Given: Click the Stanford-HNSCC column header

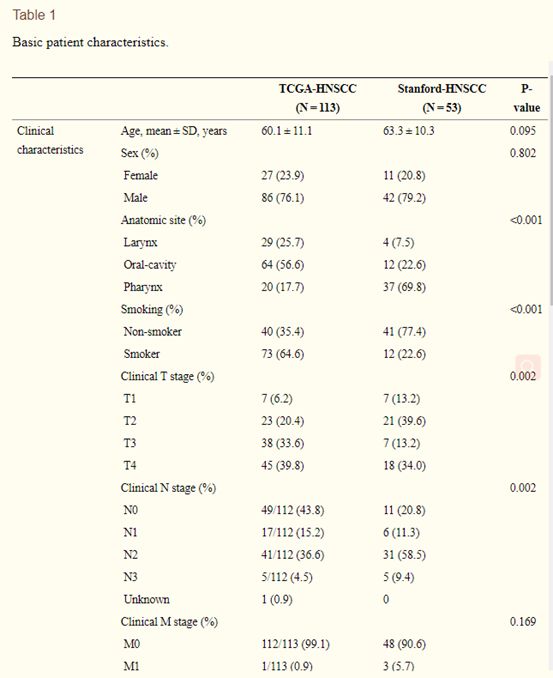Looking at the screenshot, I should (442, 98).
